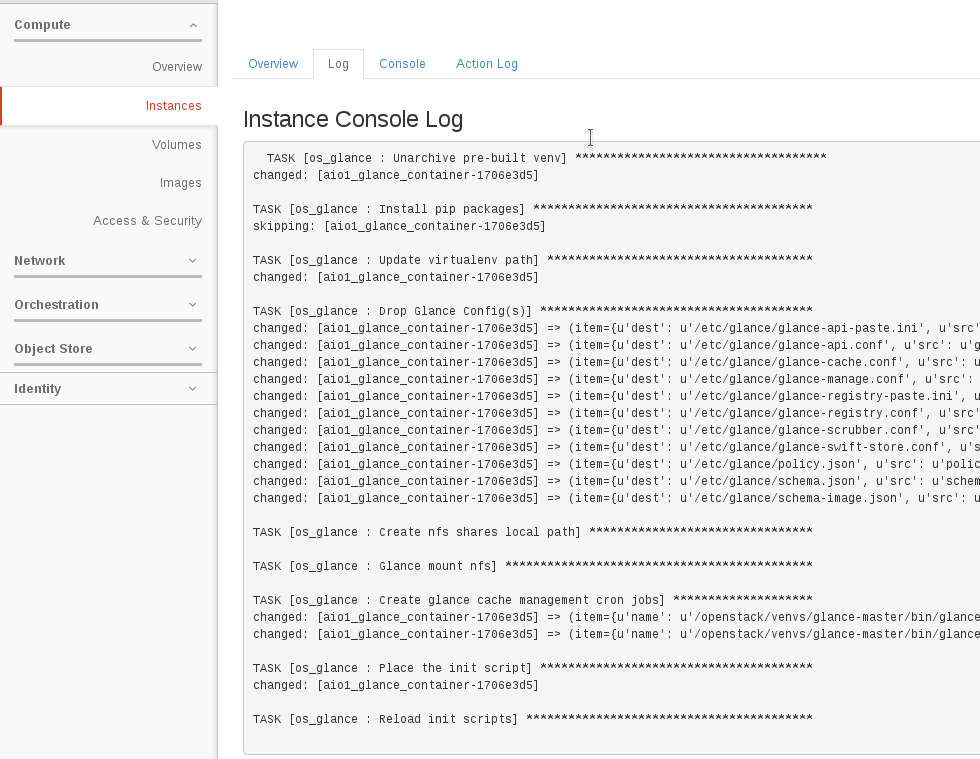Viewport: 980px width, 759px height.
Task: Open the Overview page from the sidebar
Action: pyautogui.click(x=177, y=66)
